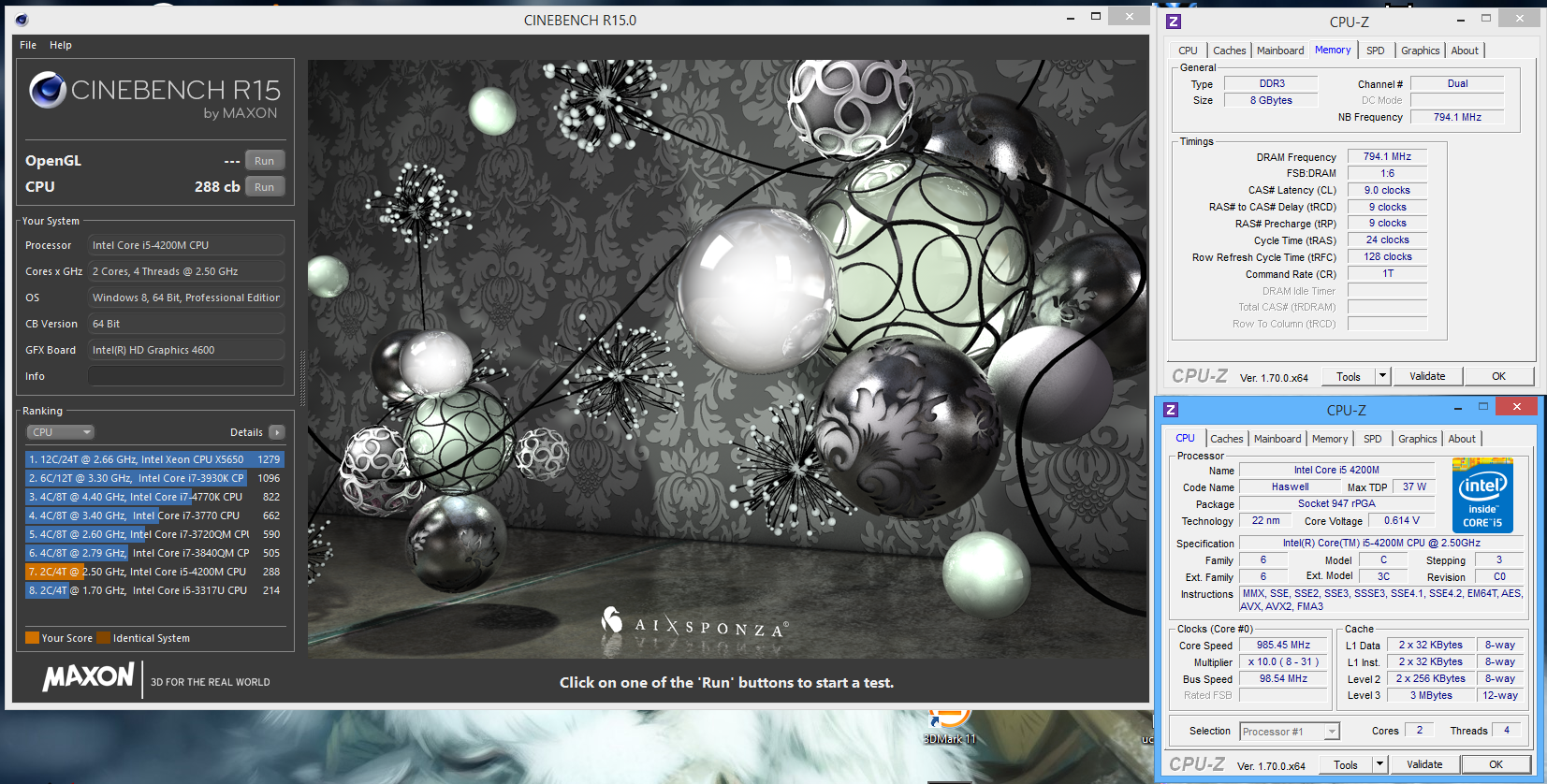
Task: Click the rendered AIXSPONZA scene image
Action: (727, 359)
